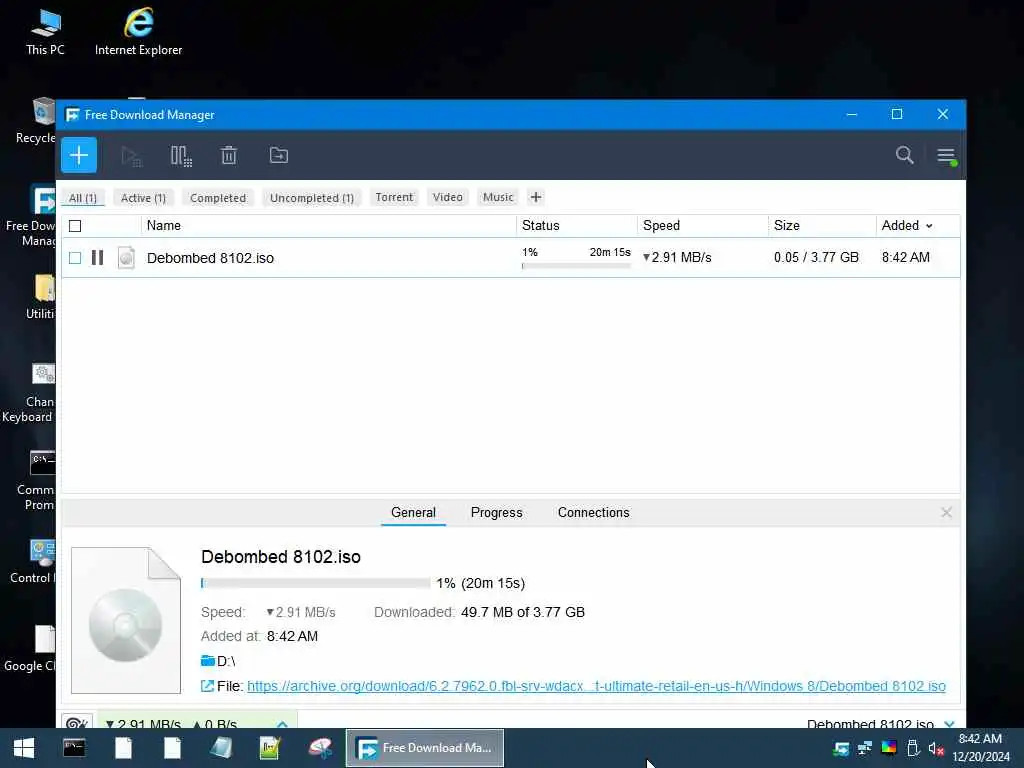1024x768 pixels.
Task: Delete selected download with trash icon
Action: click(x=229, y=156)
